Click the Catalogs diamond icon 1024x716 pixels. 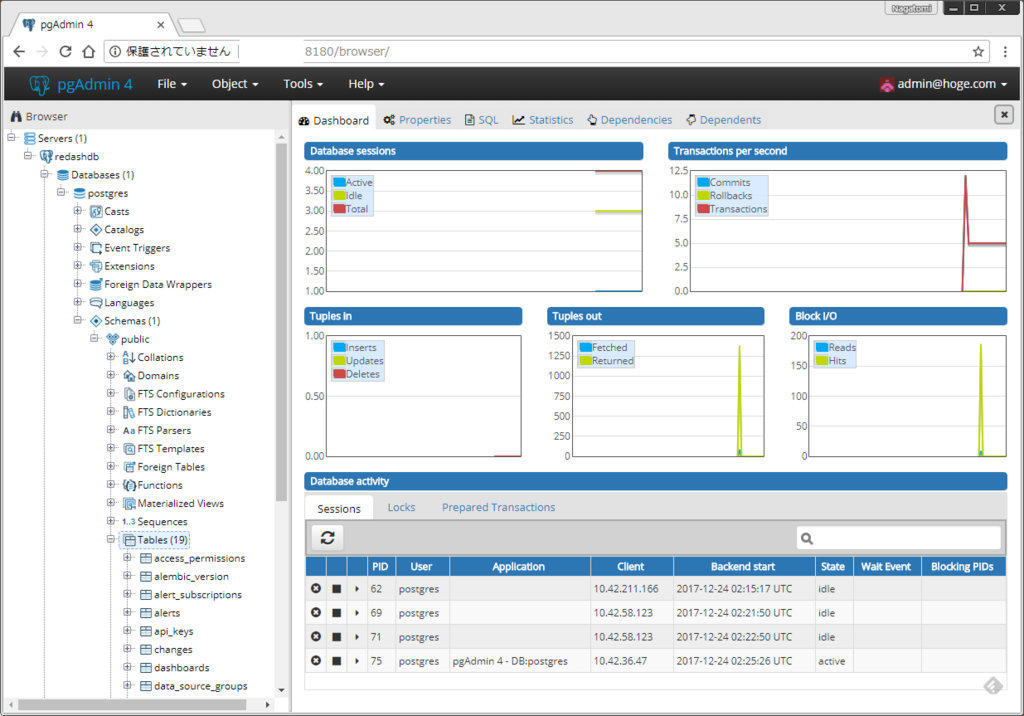coord(96,230)
